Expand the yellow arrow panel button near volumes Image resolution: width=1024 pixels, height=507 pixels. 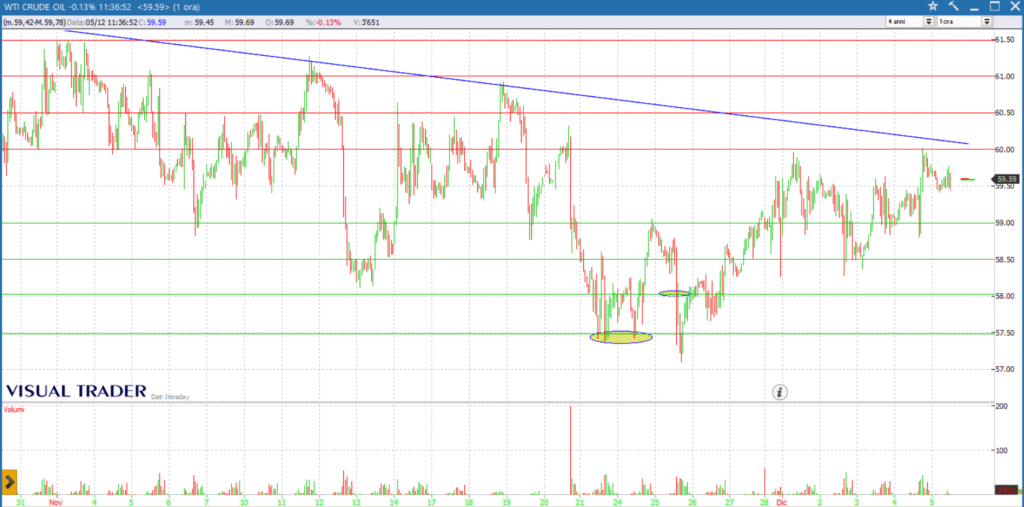point(8,482)
